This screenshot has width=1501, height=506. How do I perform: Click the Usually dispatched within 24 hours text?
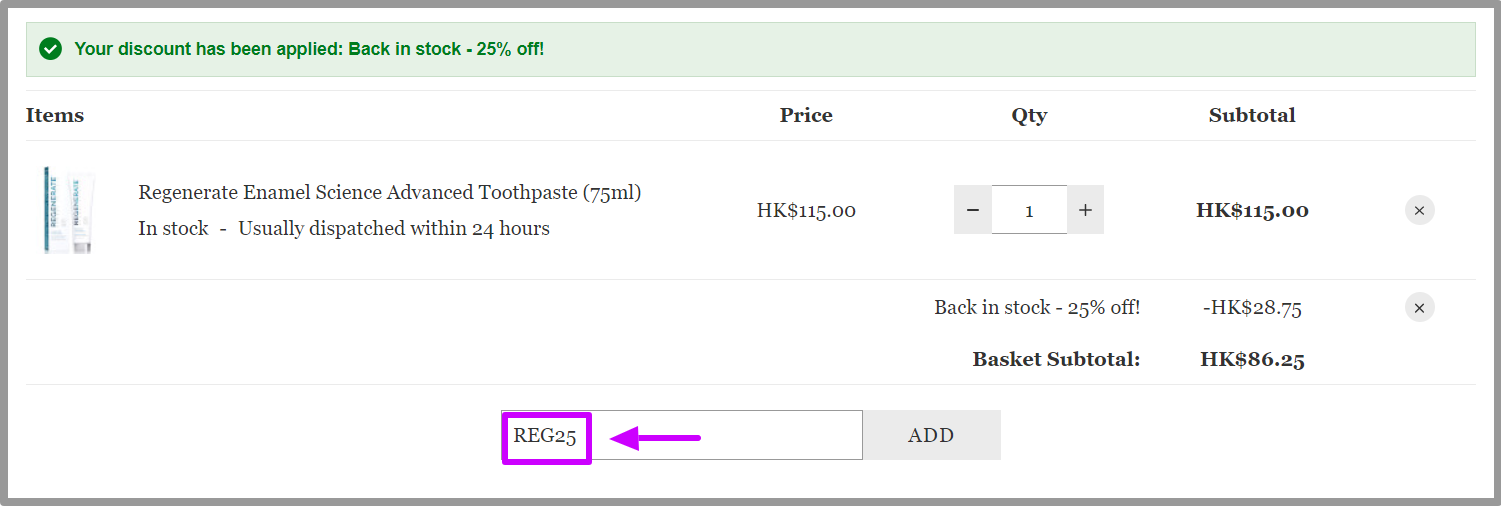tap(394, 228)
